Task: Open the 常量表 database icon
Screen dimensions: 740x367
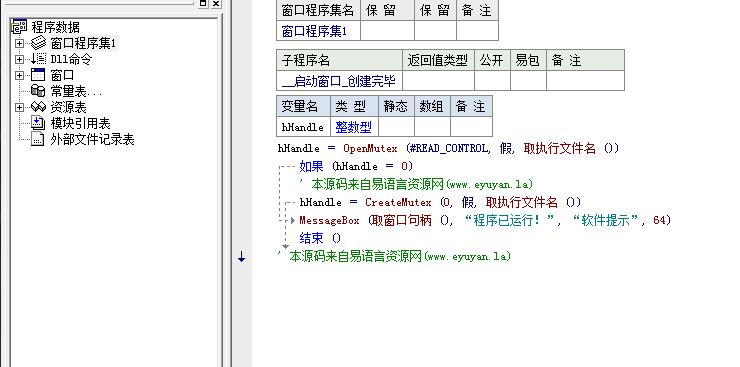Action: (x=38, y=91)
